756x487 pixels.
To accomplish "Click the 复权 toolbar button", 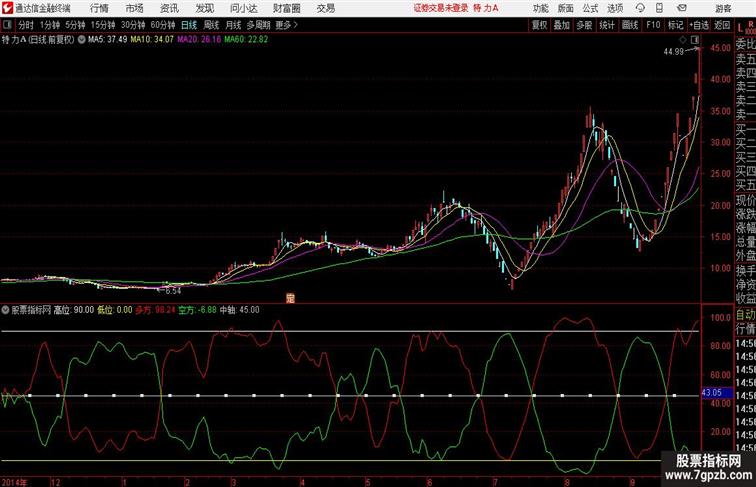I will click(x=540, y=25).
